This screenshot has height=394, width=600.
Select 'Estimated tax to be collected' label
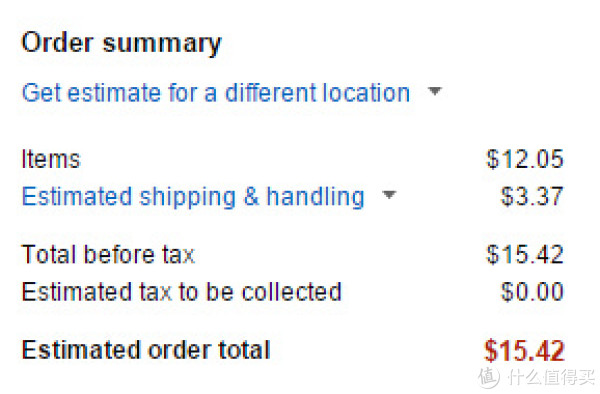181,292
